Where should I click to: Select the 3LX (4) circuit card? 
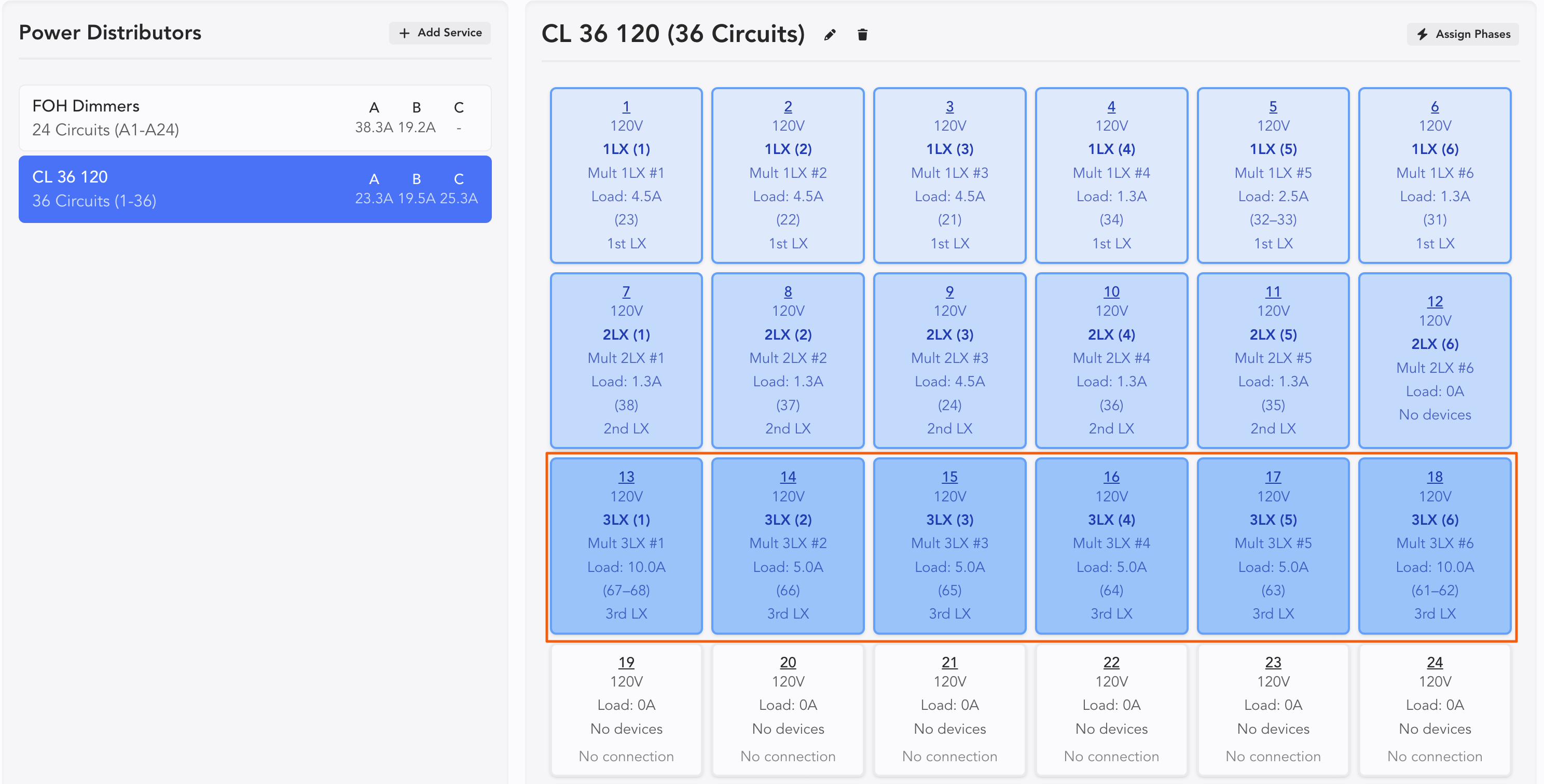coord(1111,545)
